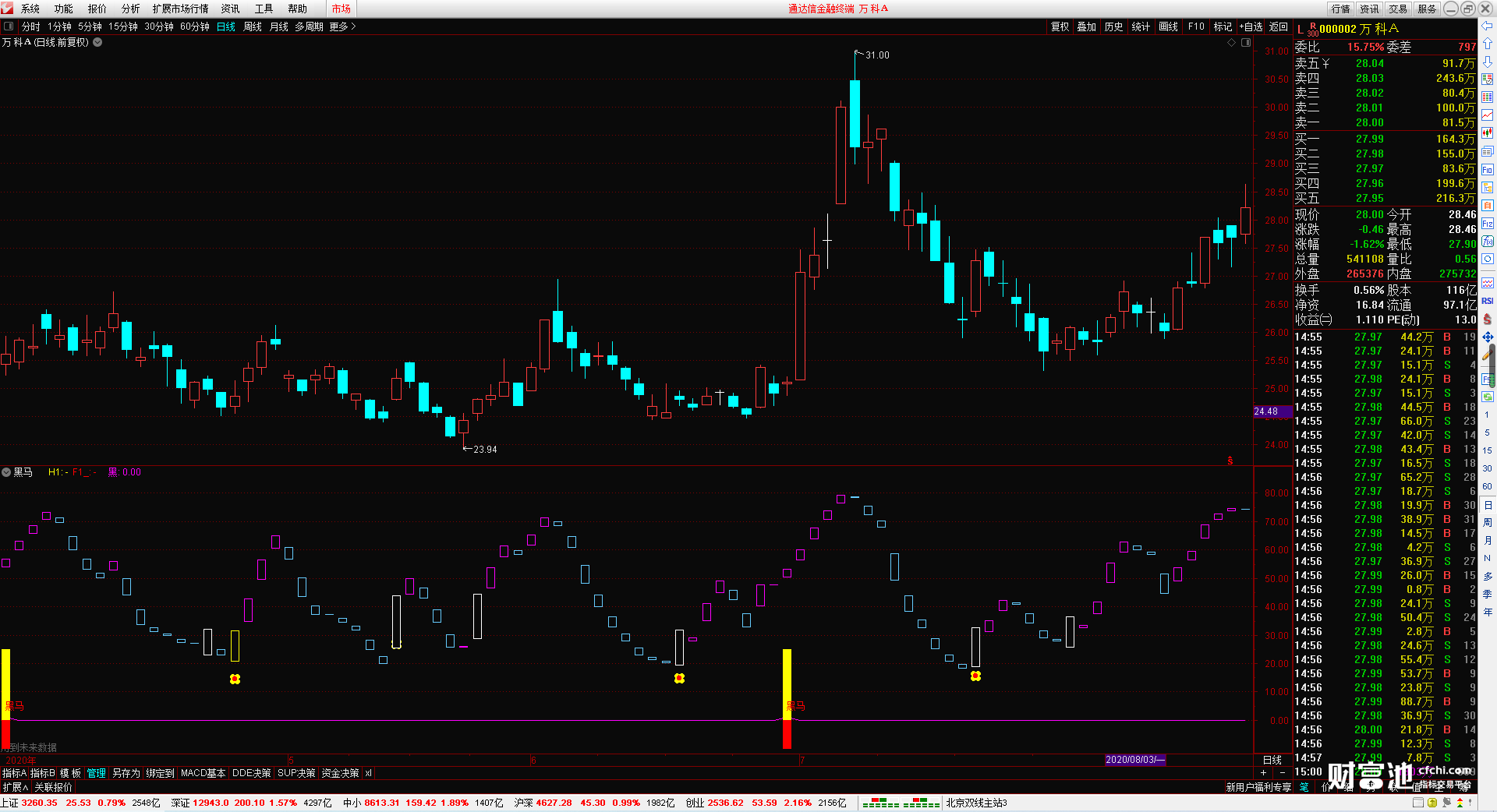The height and width of the screenshot is (812, 1497).
Task: Click the +自选 add to watchlist button
Action: (x=1251, y=26)
